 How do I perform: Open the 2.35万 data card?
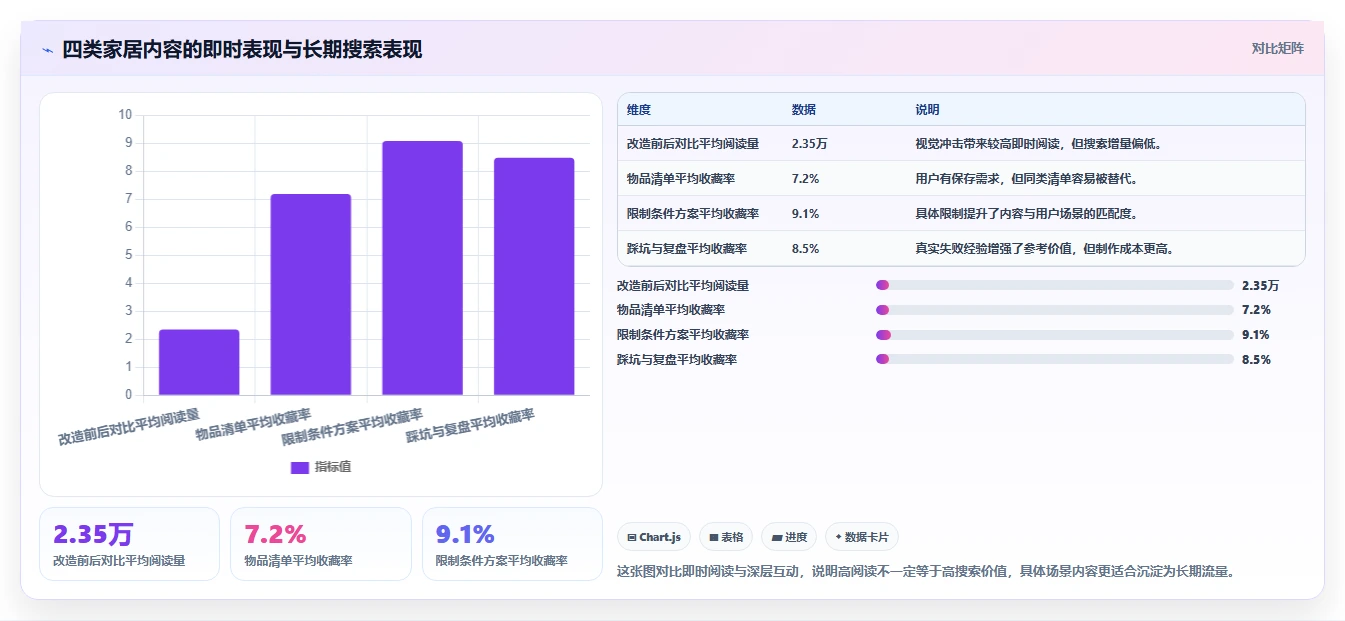coord(129,544)
